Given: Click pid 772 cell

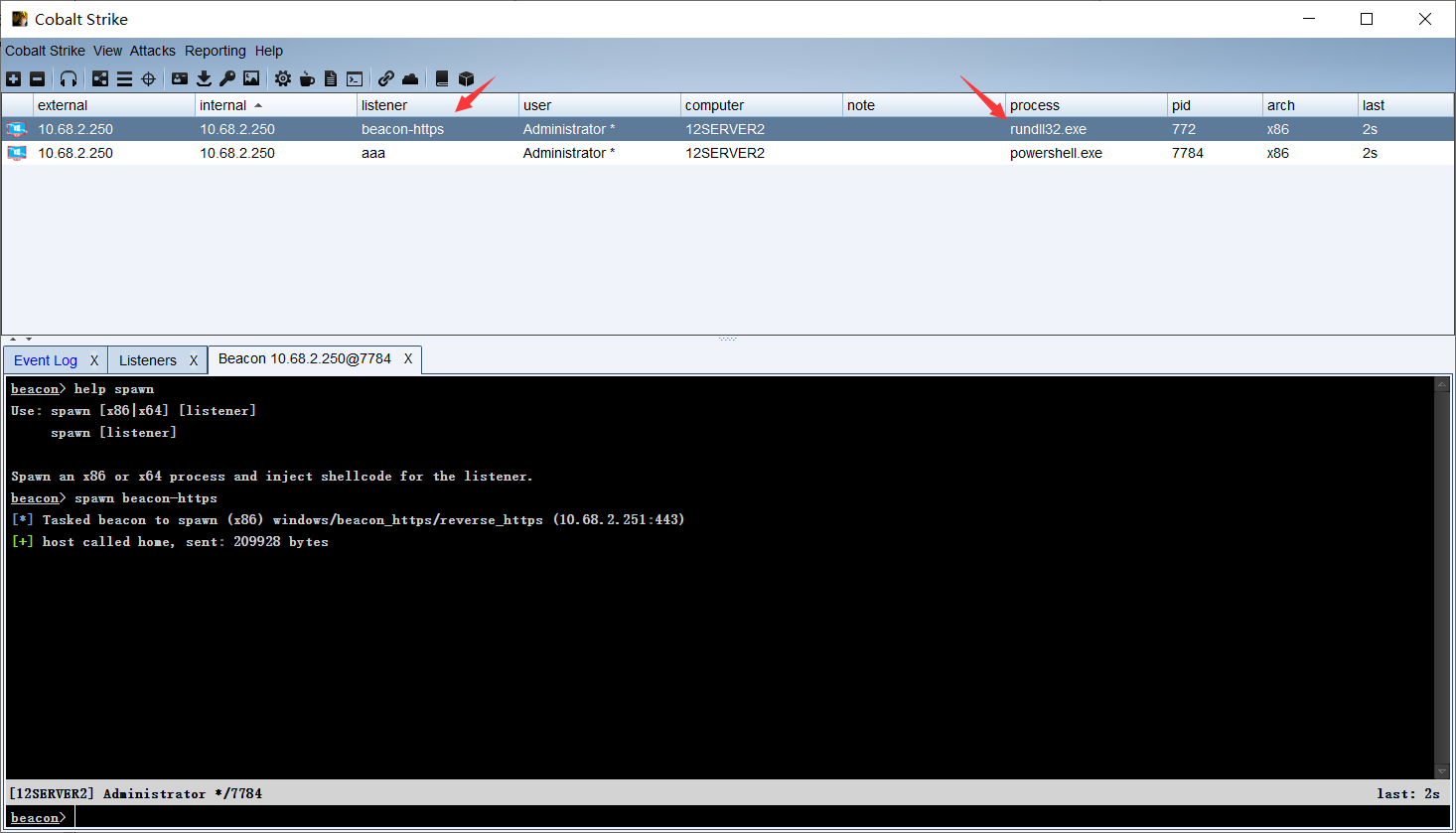Looking at the screenshot, I should tap(1216, 129).
